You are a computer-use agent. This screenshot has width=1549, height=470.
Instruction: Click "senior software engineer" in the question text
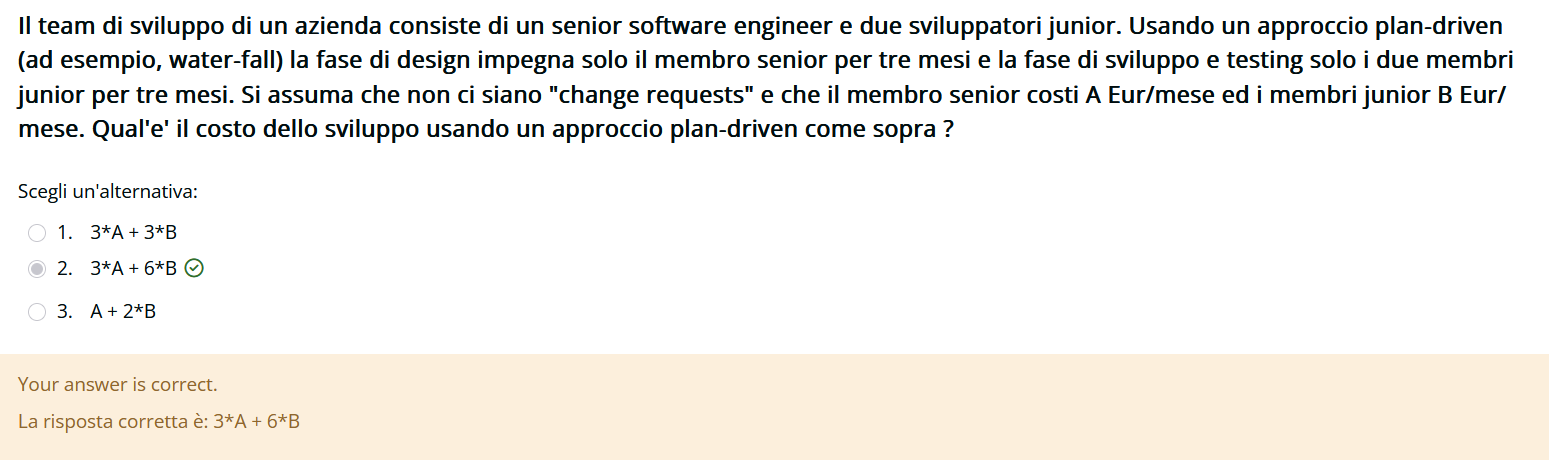click(688, 26)
